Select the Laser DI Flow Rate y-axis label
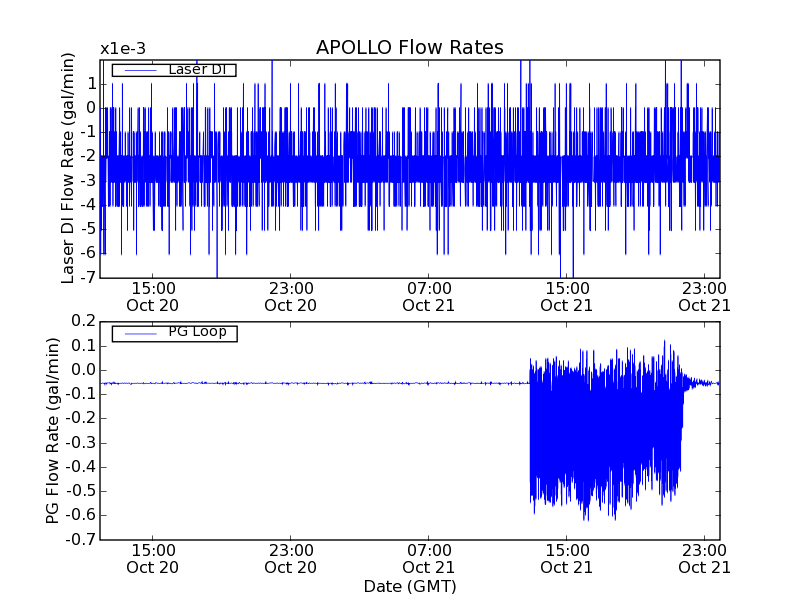 (68, 168)
